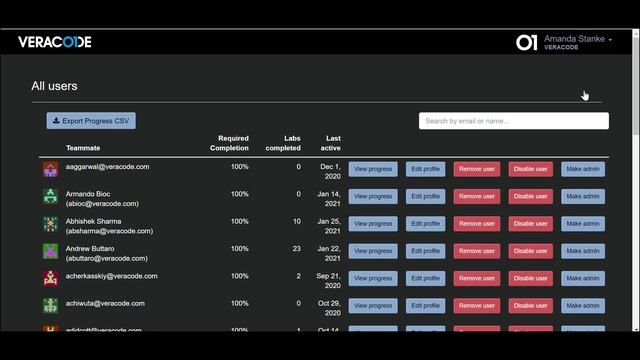Edit profile of achiwuta@veracode.com
This screenshot has width=640, height=360.
425,306
